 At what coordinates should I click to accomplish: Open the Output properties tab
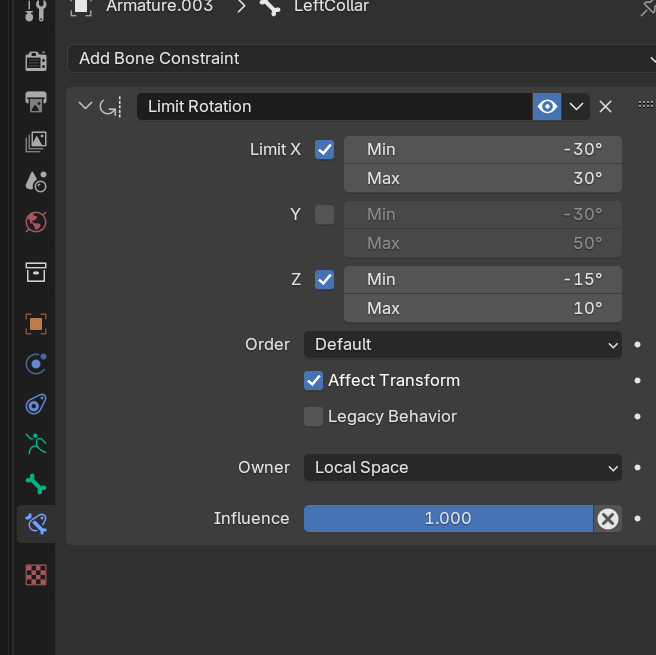coord(36,102)
